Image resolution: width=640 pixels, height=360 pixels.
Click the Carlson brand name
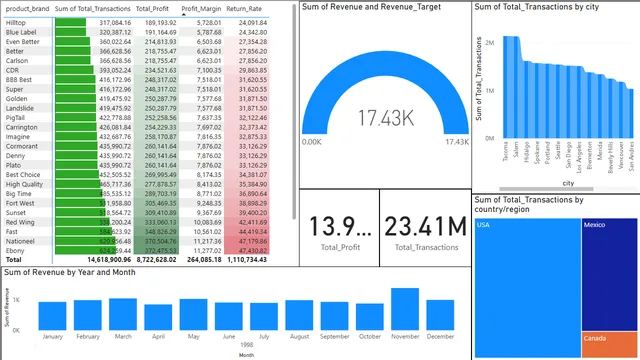pyautogui.click(x=17, y=61)
